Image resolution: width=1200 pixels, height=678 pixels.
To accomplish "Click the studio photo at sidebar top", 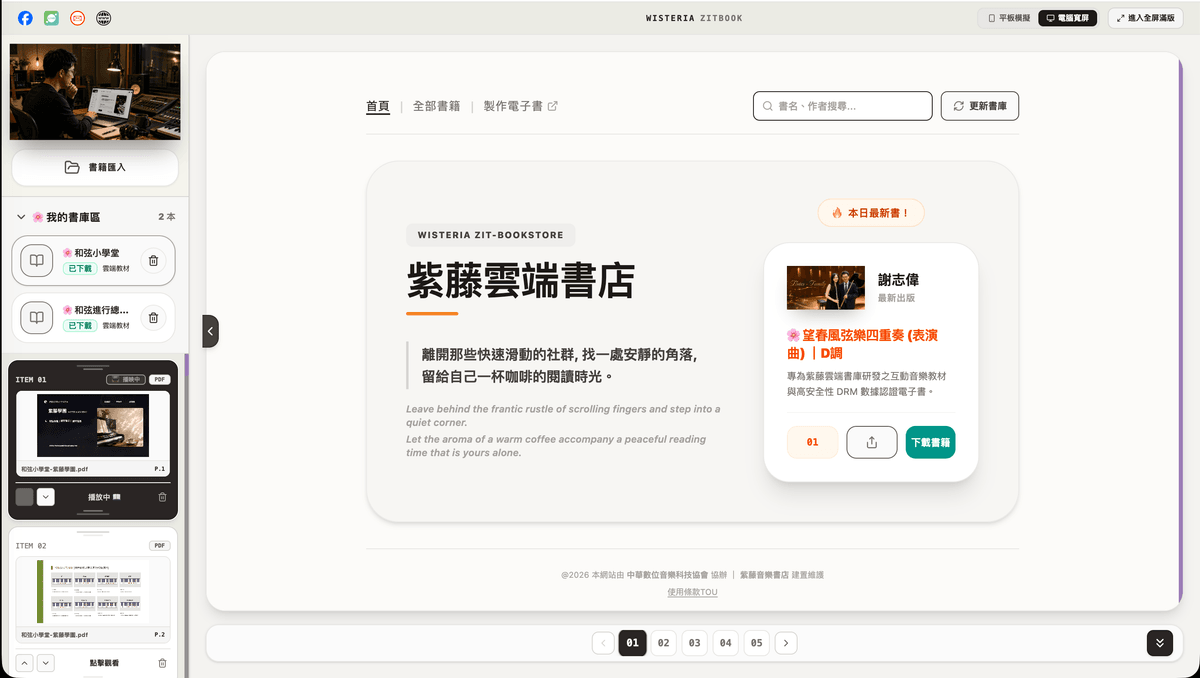I will (x=95, y=92).
